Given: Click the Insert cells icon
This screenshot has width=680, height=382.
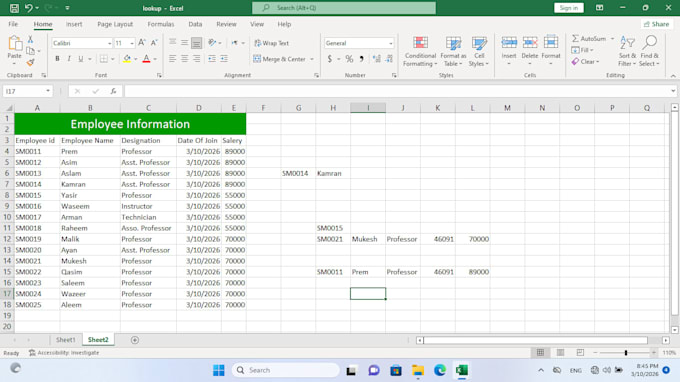Looking at the screenshot, I should (x=509, y=42).
